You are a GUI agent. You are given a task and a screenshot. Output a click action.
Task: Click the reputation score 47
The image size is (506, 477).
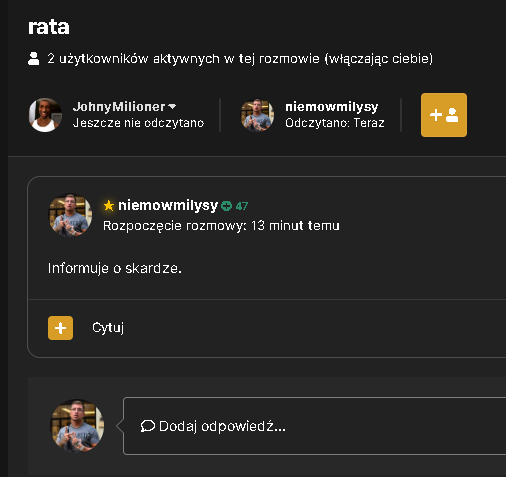coord(242,206)
